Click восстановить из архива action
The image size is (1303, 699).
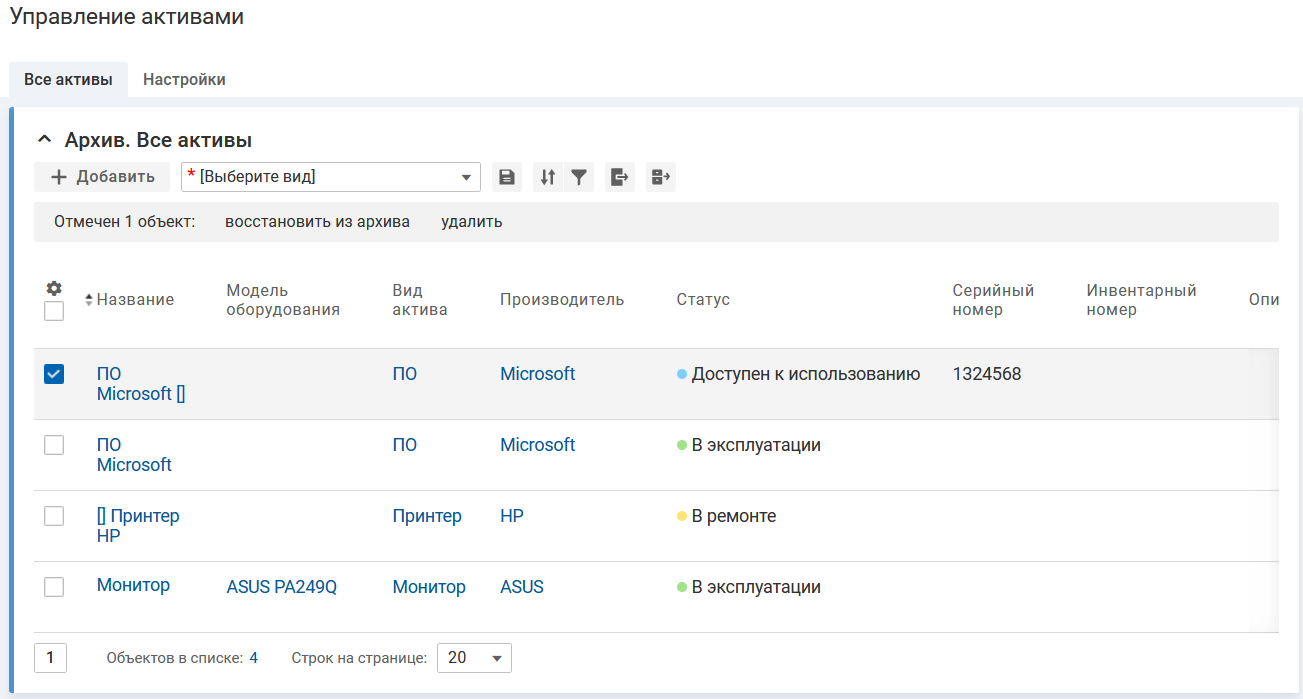(317, 222)
